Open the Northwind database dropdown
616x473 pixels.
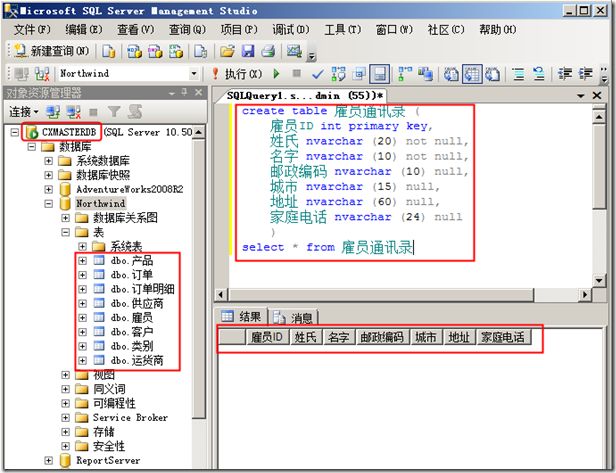pyautogui.click(x=193, y=73)
